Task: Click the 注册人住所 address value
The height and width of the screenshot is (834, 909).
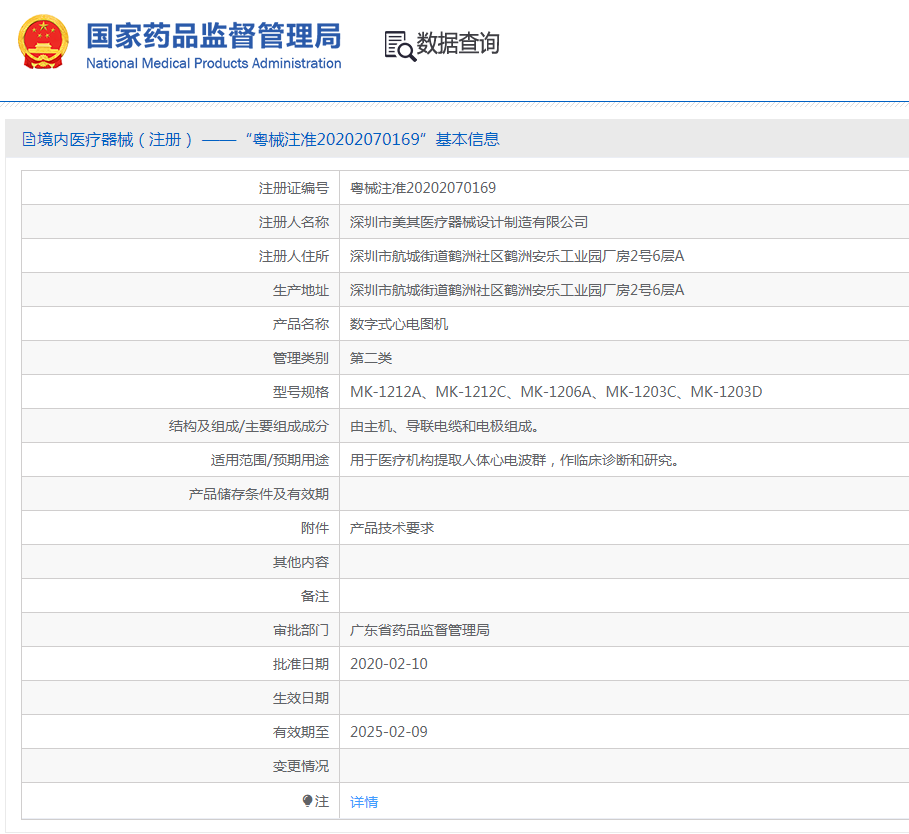Action: tap(517, 256)
